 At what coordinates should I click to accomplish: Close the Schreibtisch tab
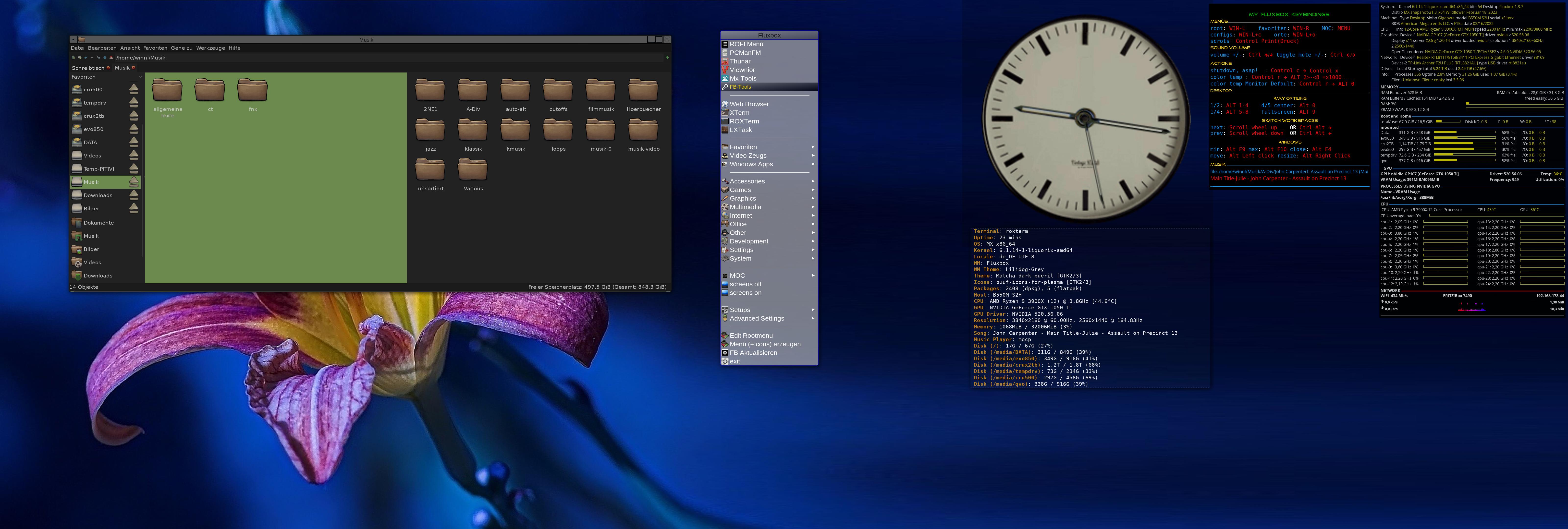point(108,68)
